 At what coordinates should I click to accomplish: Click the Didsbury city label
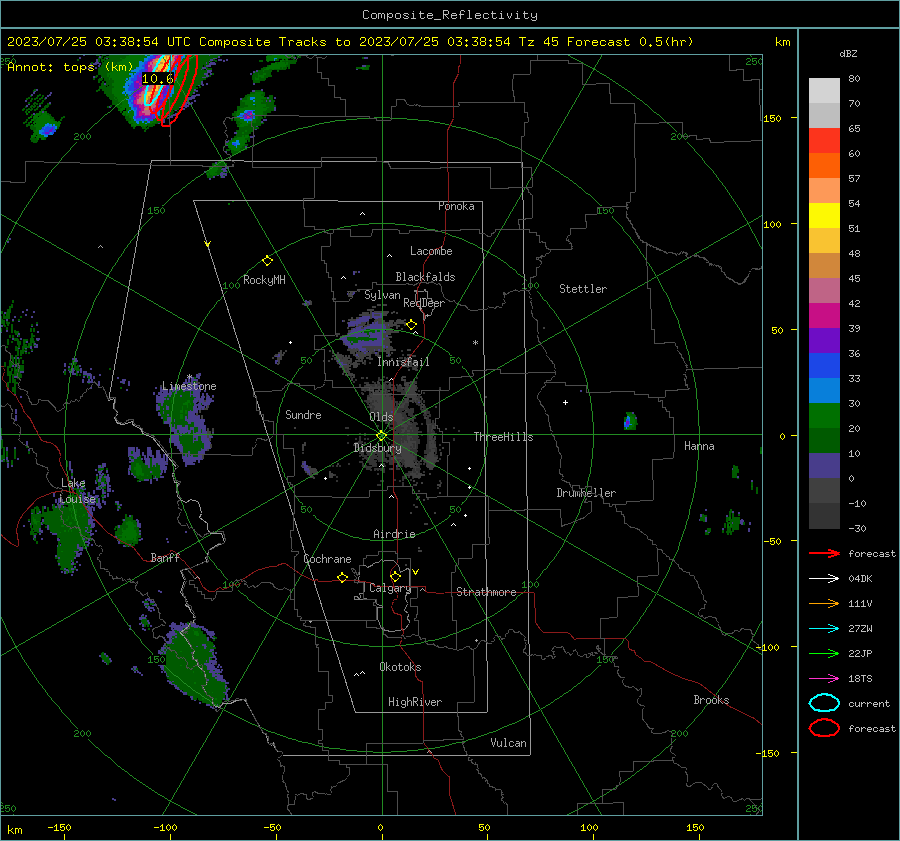pos(377,448)
